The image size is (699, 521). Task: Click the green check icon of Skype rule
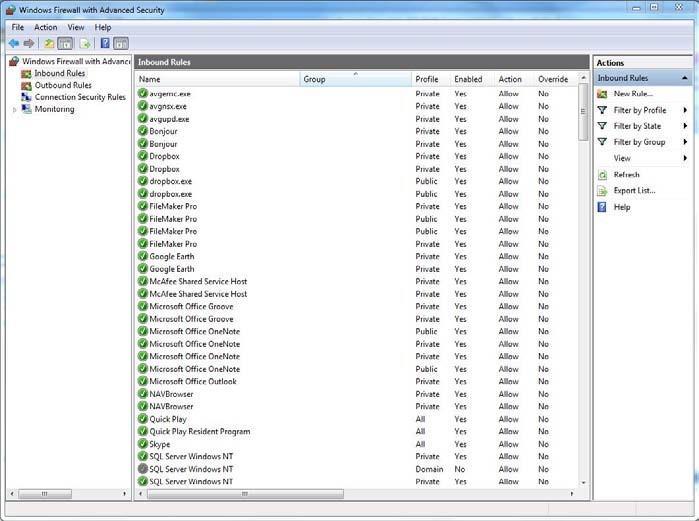pyautogui.click(x=143, y=444)
